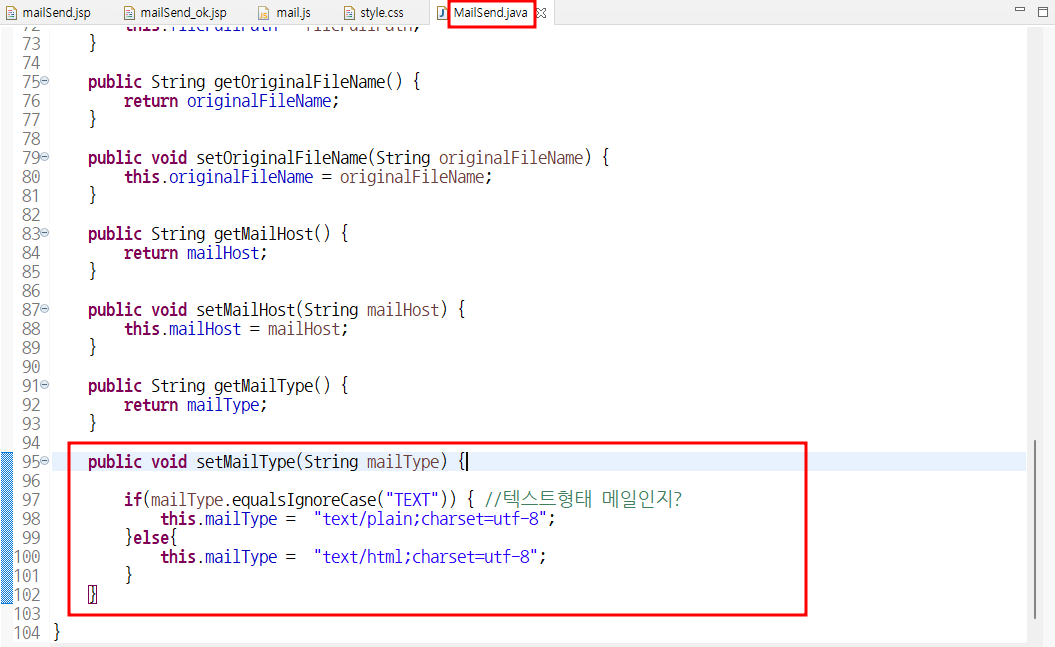
Task: Click the MailSend.java file icon
Action: pos(443,13)
